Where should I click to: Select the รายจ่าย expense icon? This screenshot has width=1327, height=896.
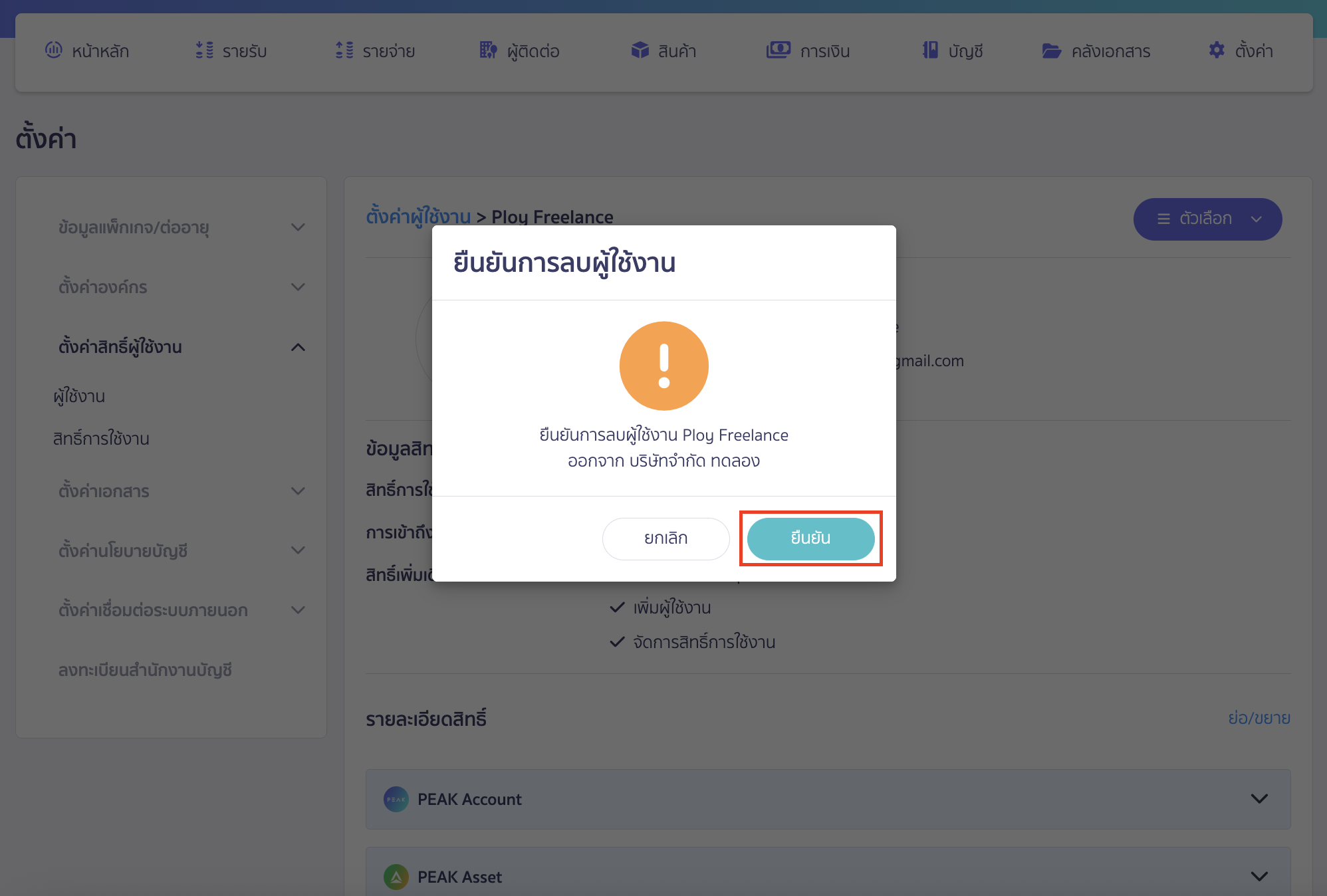tap(343, 51)
